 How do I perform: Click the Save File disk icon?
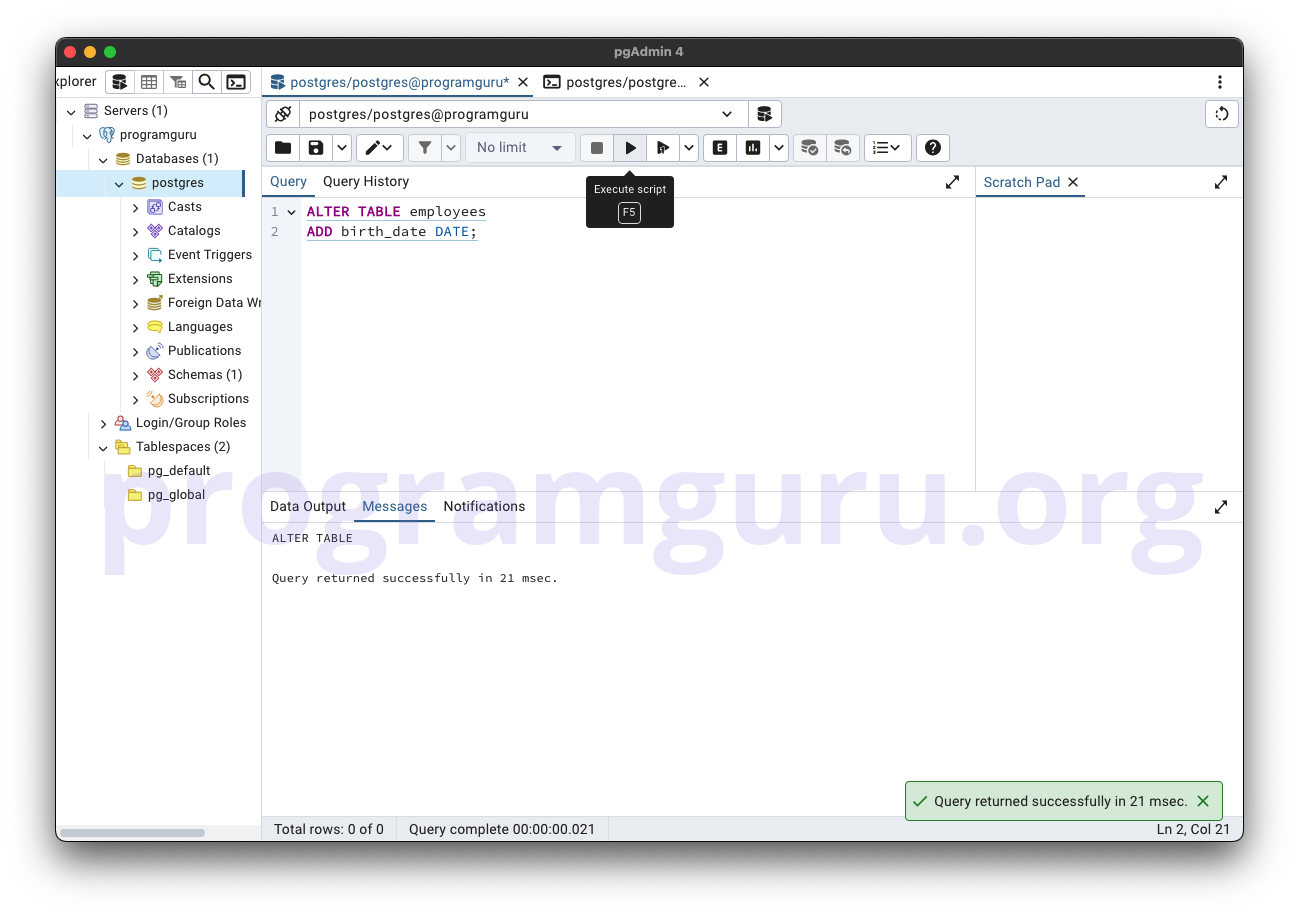click(316, 148)
